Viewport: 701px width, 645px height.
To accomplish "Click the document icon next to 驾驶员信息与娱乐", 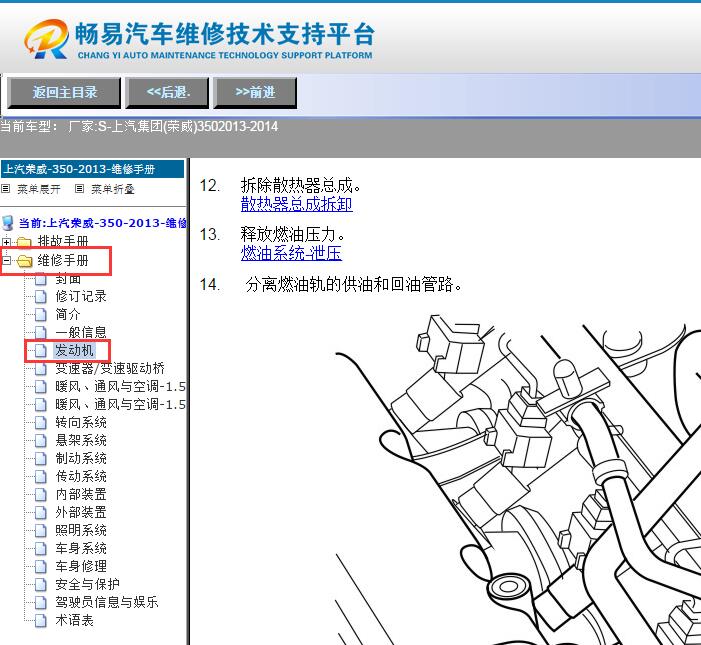I will click(41, 603).
